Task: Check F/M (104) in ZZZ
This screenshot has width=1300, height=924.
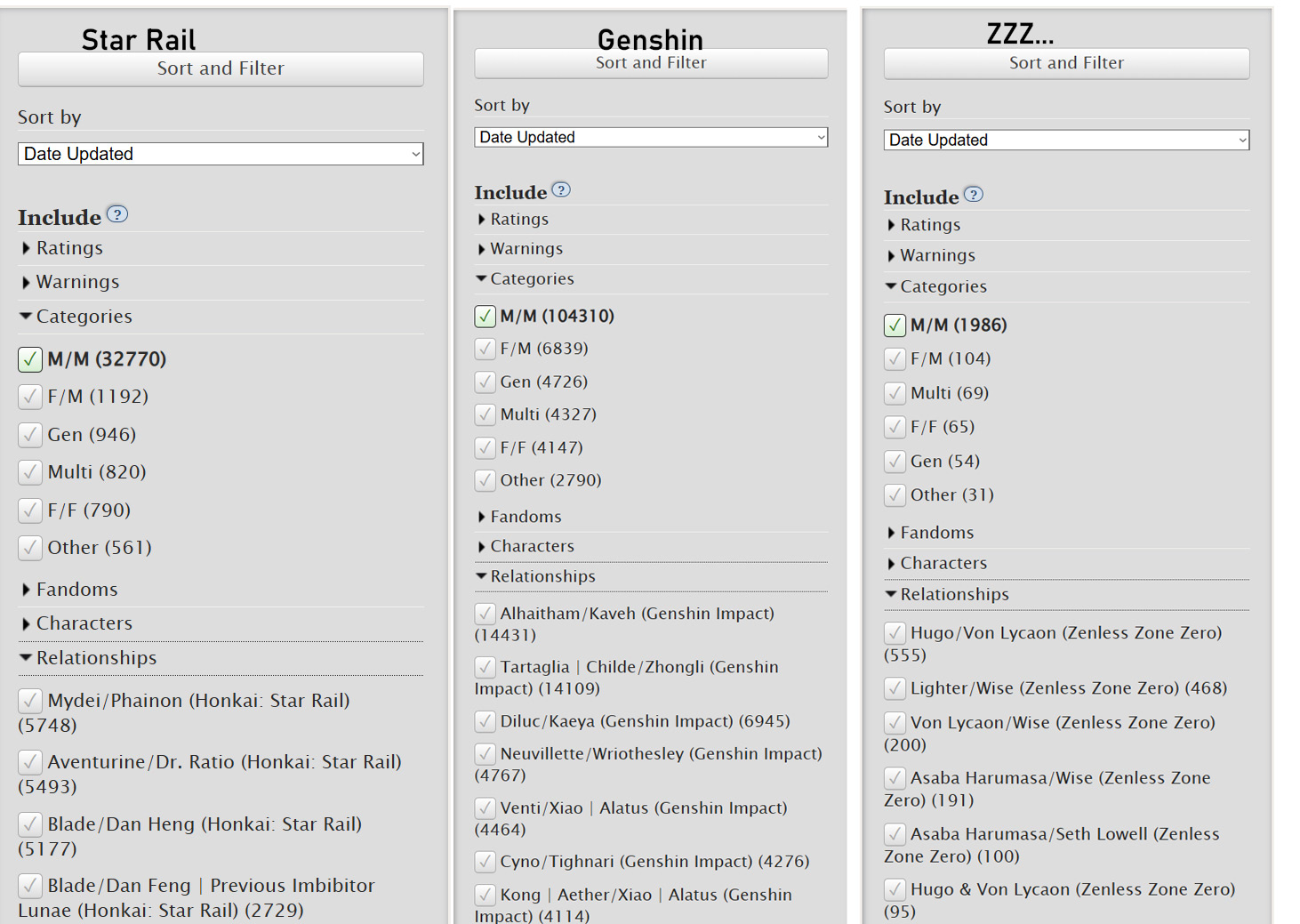Action: pos(895,359)
